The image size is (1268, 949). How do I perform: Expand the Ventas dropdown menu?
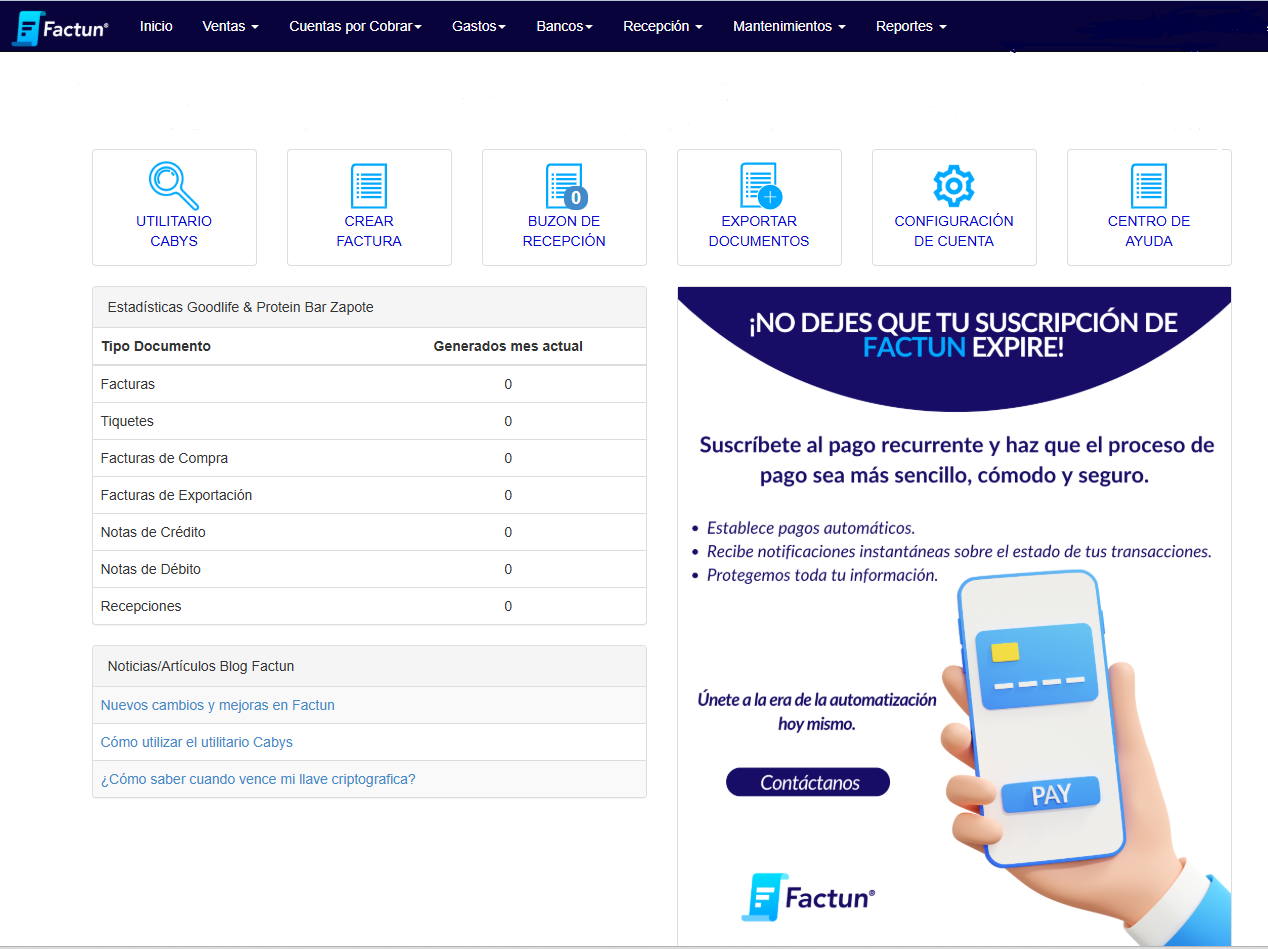click(x=230, y=26)
